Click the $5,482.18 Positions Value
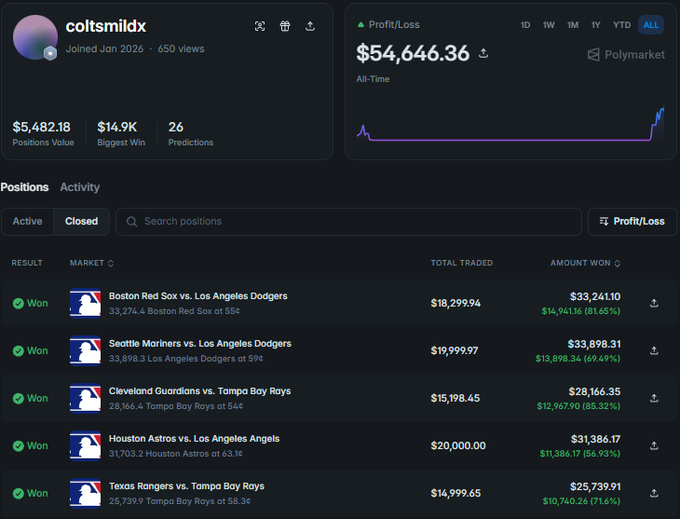Image resolution: width=680 pixels, height=519 pixels. point(42,127)
